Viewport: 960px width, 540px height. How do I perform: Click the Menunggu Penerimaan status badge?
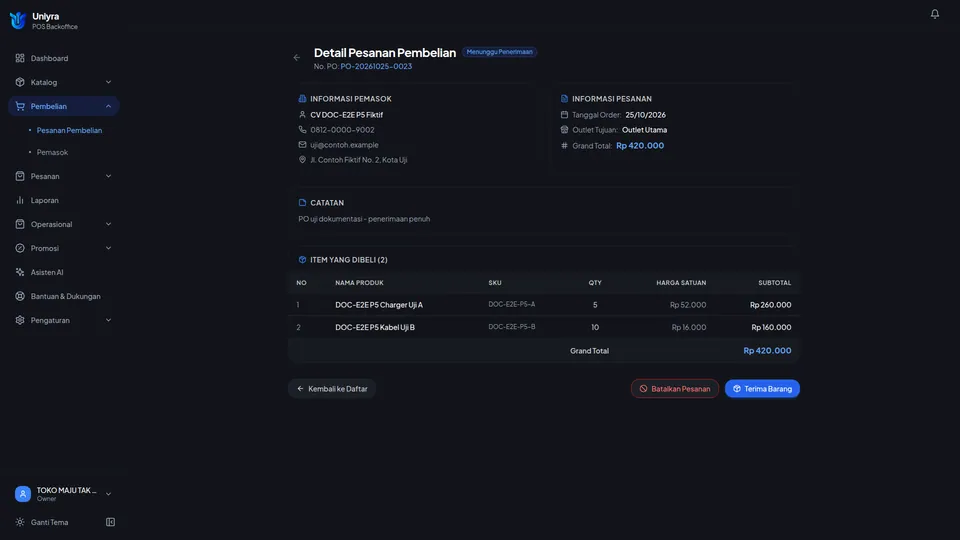tap(500, 52)
